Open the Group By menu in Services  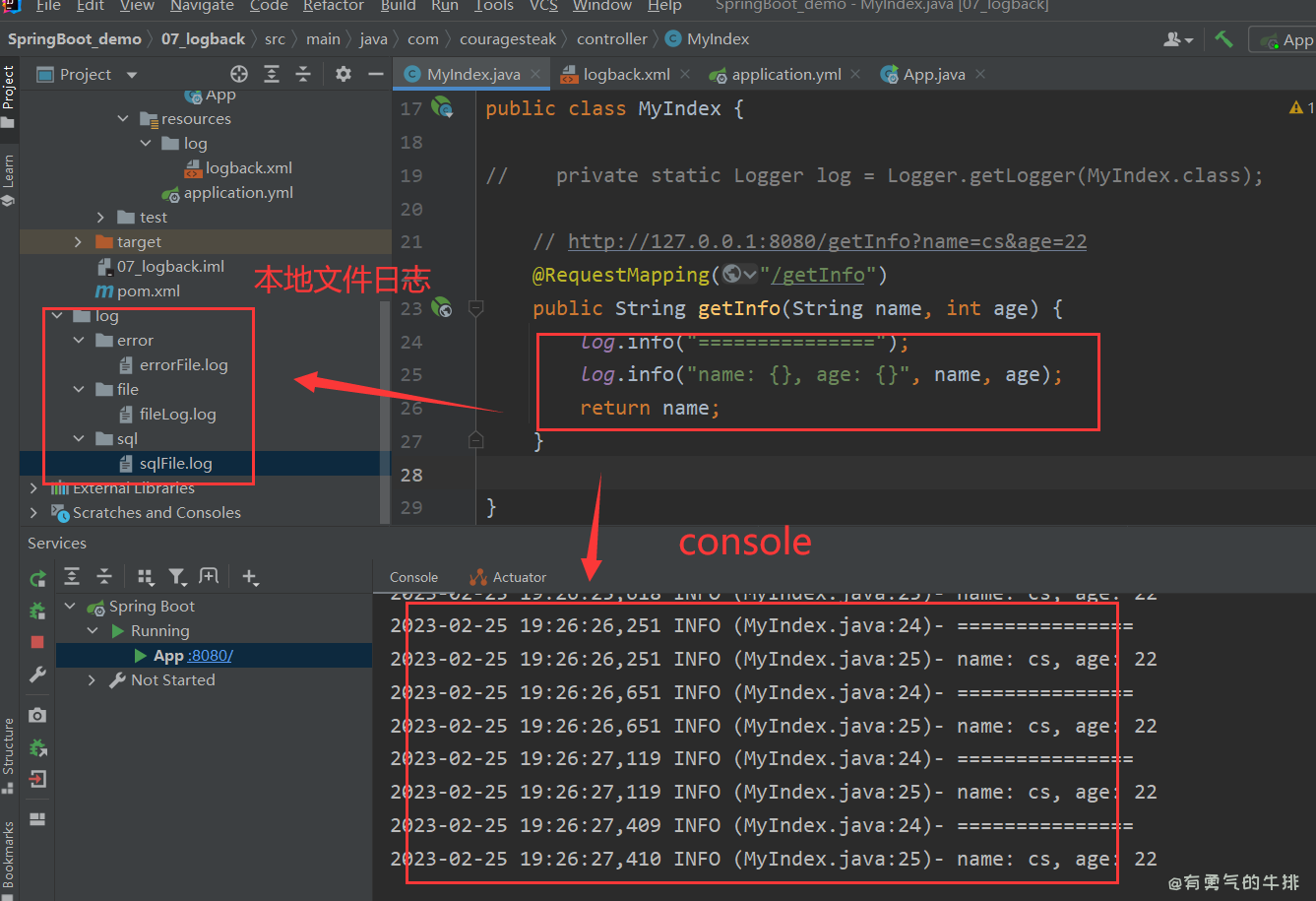point(146,577)
